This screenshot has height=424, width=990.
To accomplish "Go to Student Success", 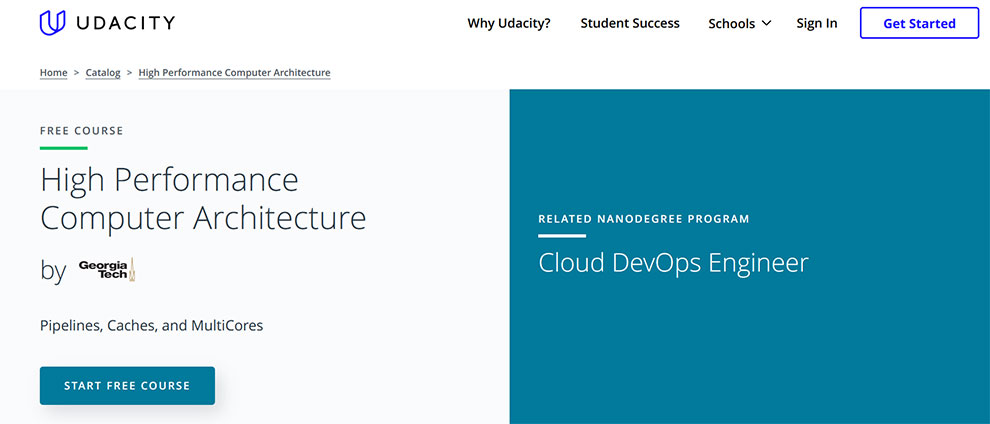I will point(630,23).
